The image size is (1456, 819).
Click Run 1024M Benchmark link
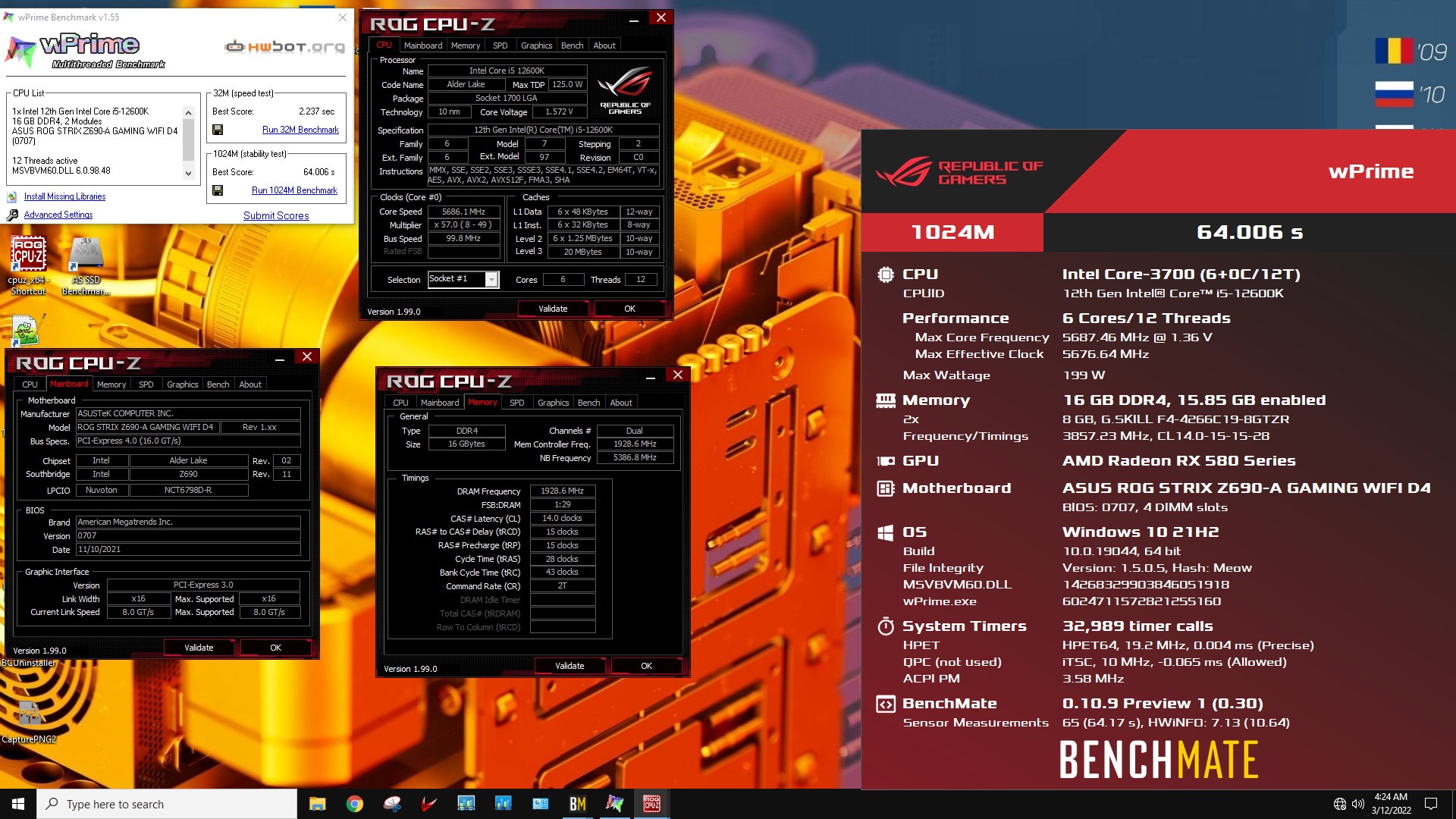pos(294,190)
